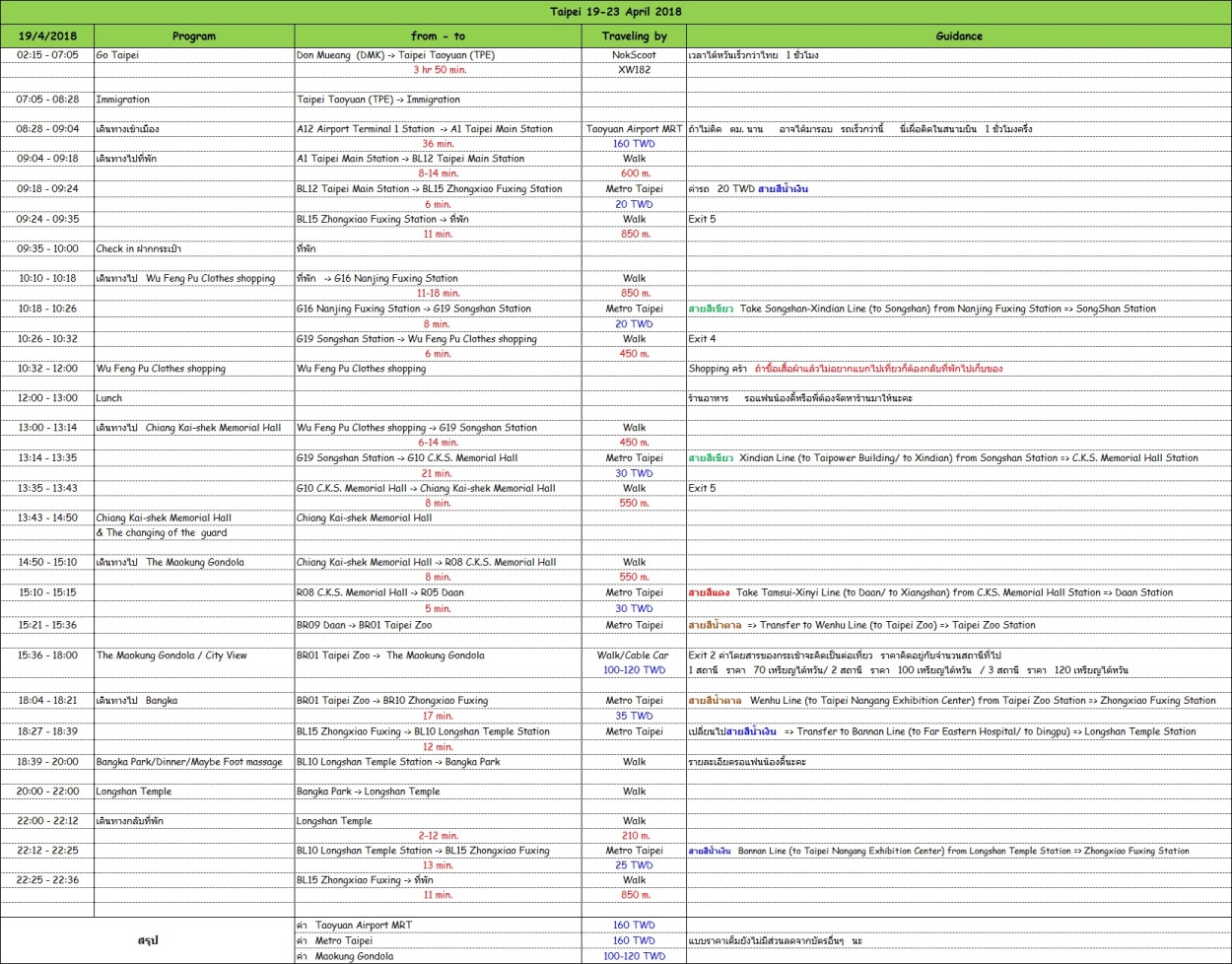Select 'ค่า Metro Taipei' summary row

click(438, 940)
